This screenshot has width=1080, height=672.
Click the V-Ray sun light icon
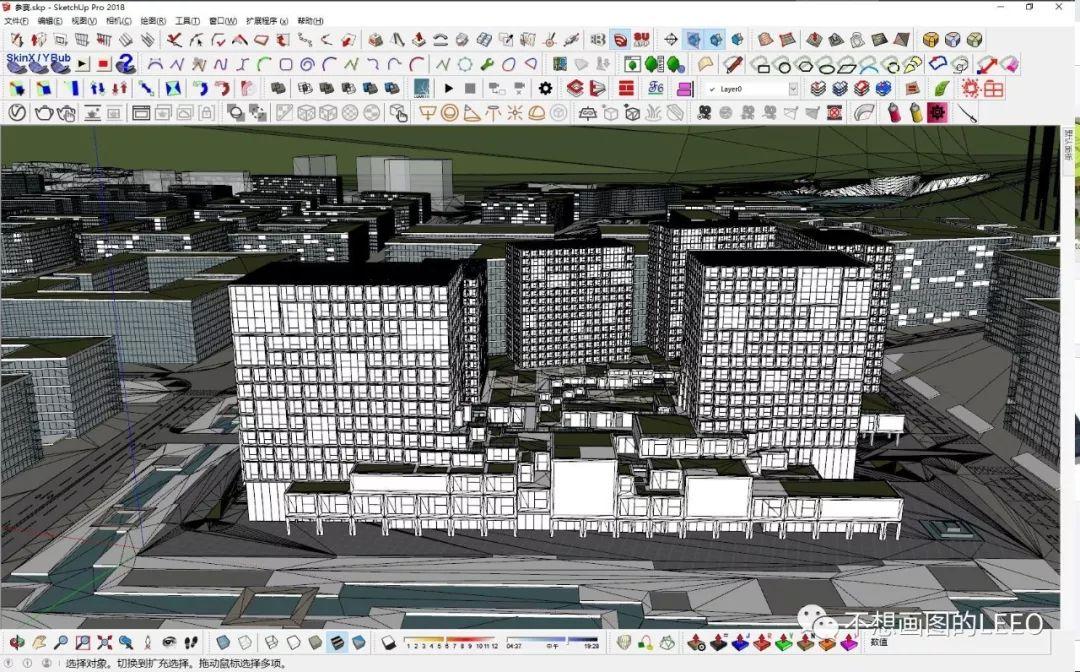tap(515, 113)
